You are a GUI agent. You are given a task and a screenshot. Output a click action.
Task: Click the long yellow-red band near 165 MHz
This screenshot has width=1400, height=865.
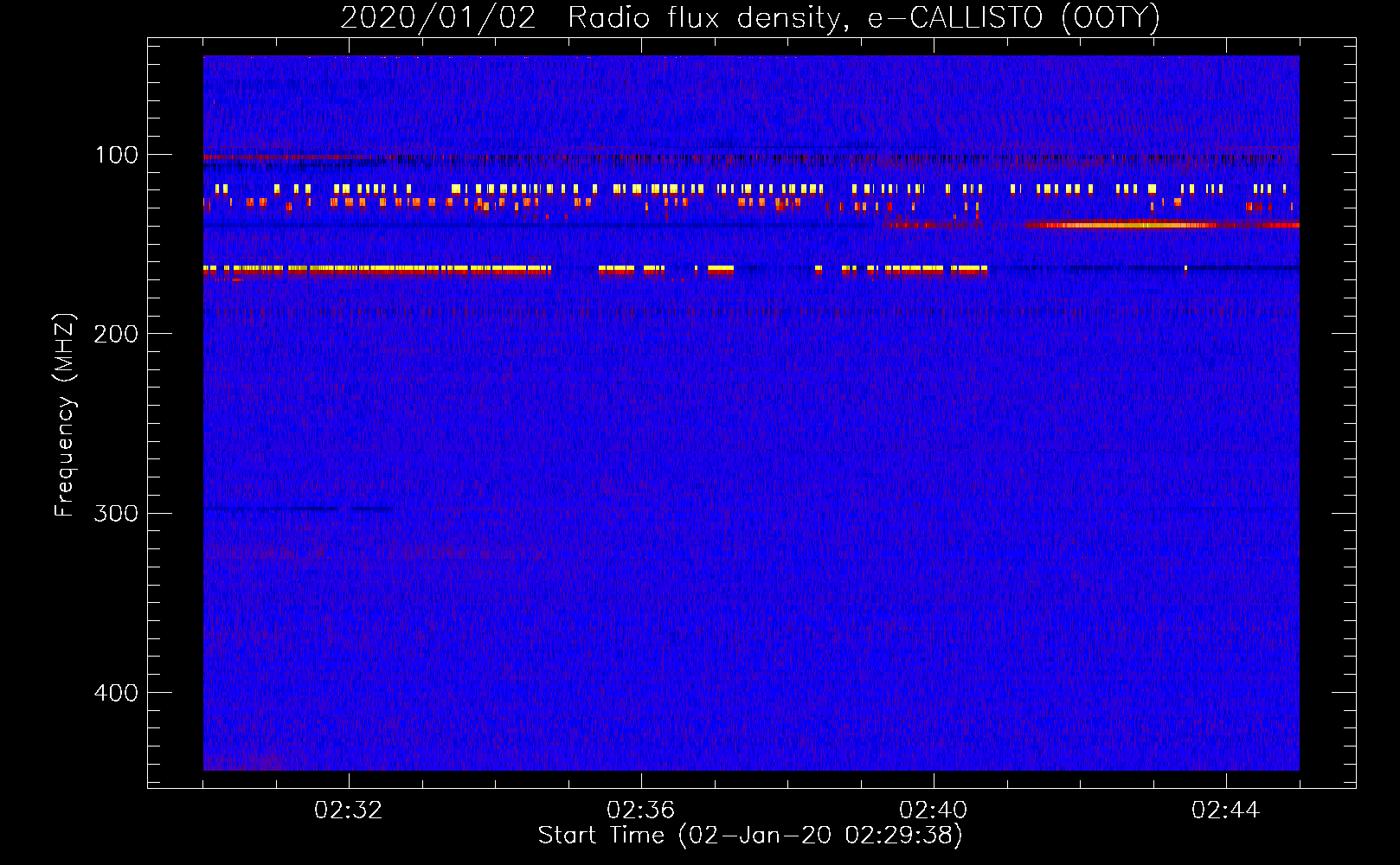377,270
